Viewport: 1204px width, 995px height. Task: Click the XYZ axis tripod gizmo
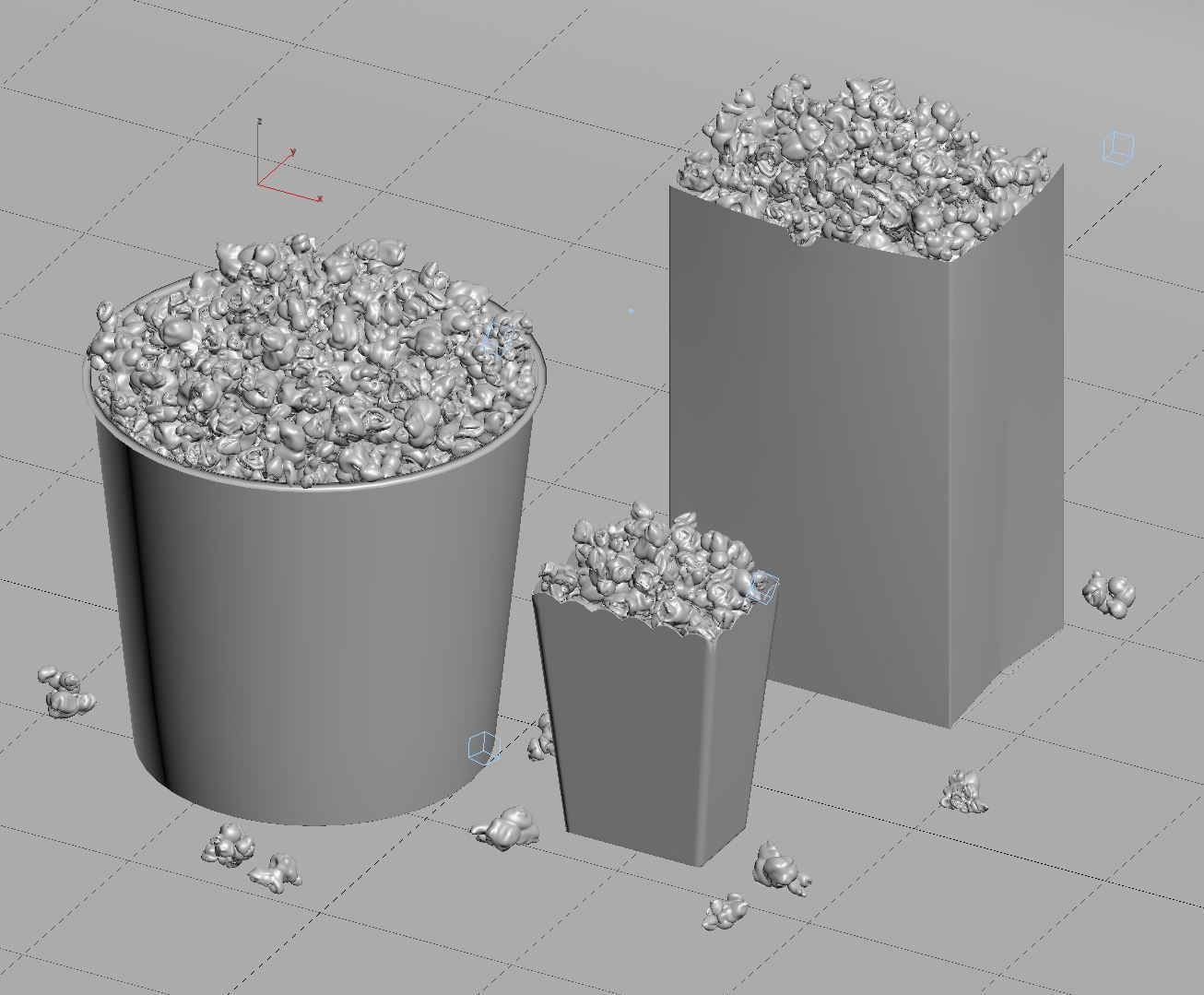pos(287,161)
